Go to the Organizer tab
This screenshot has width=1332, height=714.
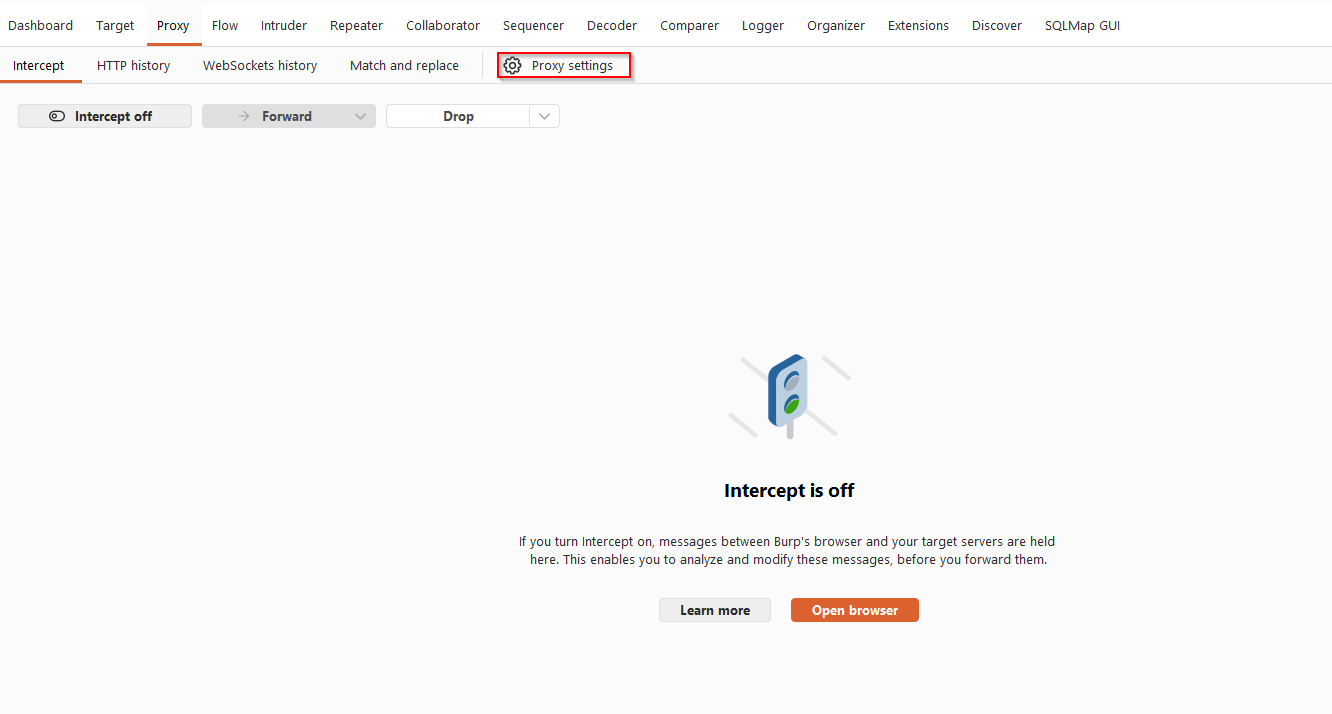pyautogui.click(x=836, y=25)
